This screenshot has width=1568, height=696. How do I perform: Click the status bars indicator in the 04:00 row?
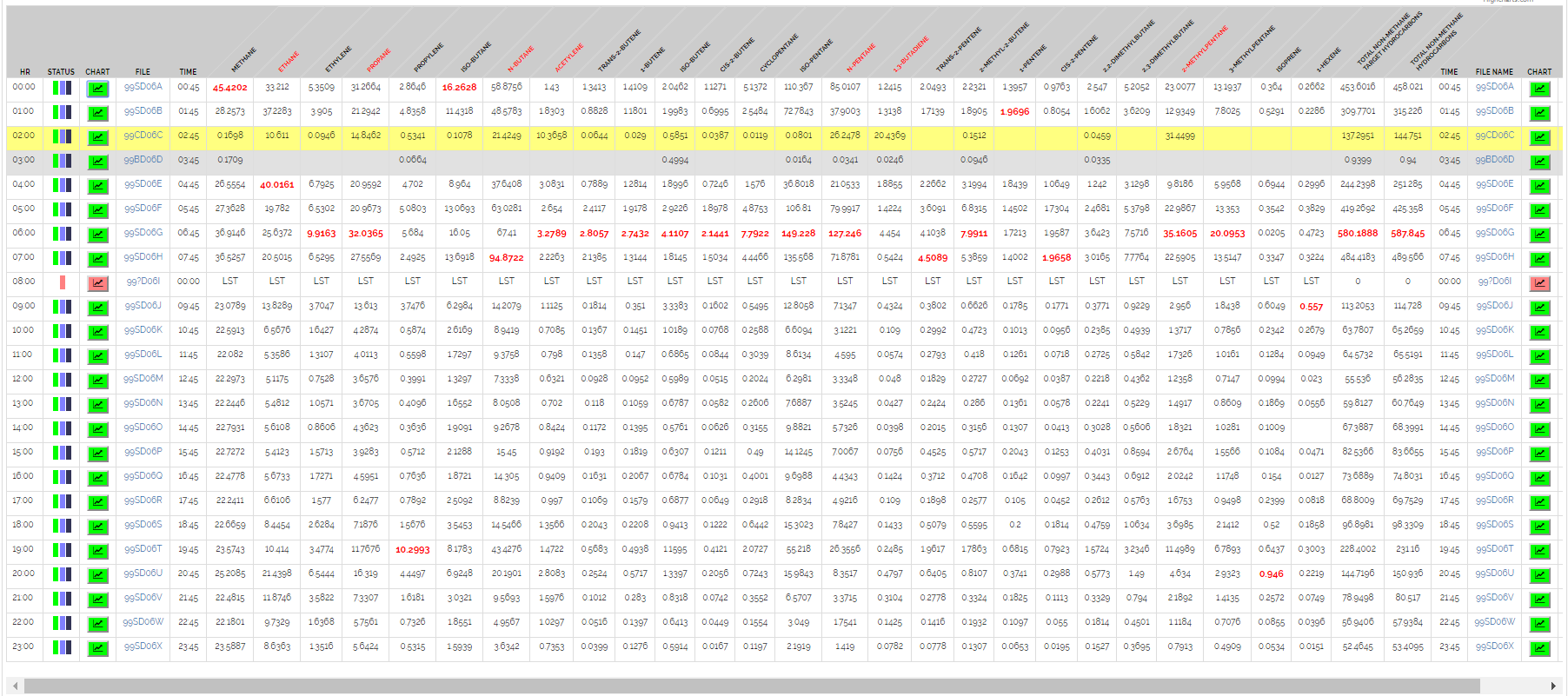click(62, 185)
